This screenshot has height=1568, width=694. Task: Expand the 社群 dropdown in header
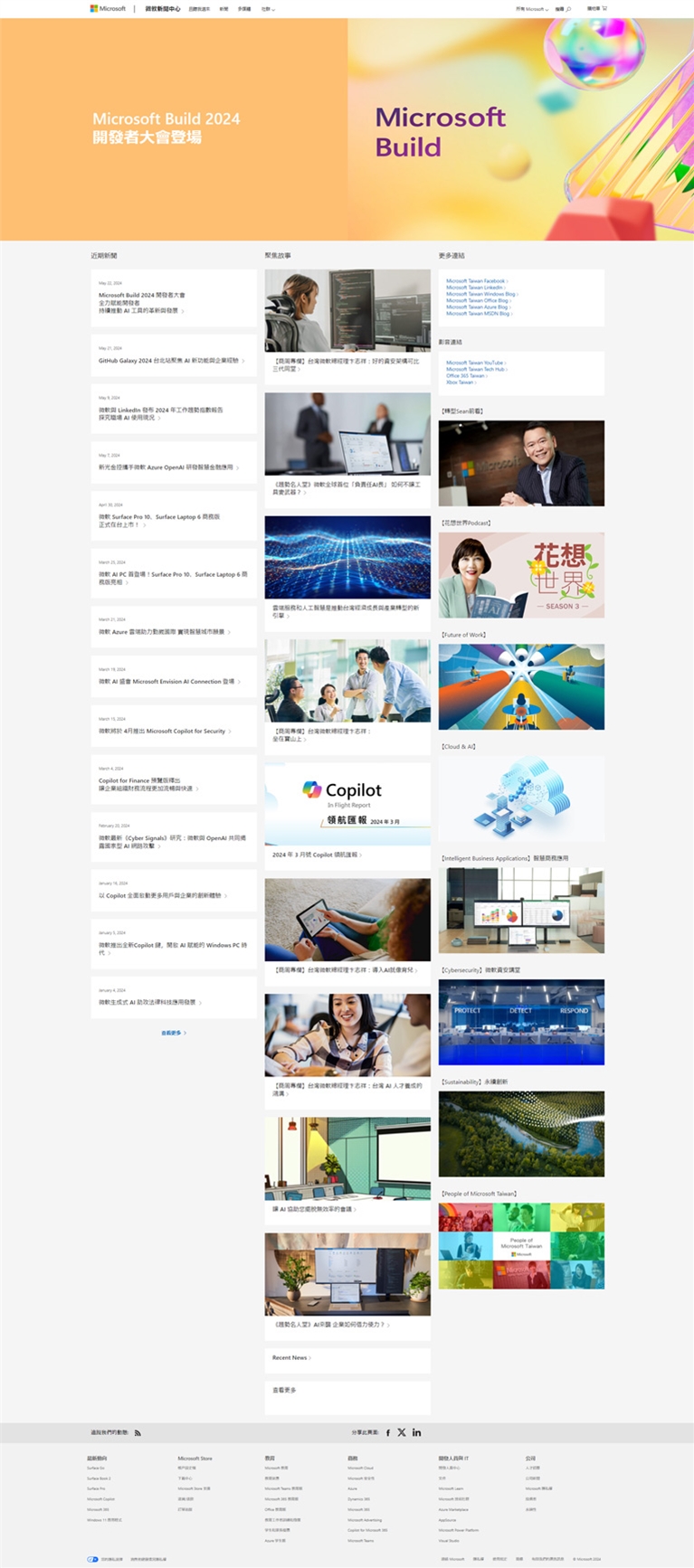click(268, 9)
